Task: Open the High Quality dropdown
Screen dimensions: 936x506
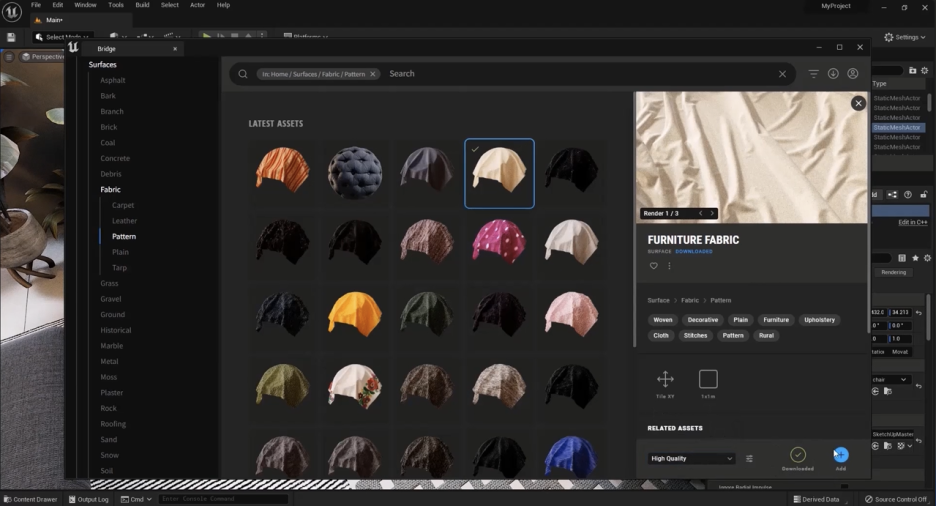Action: click(691, 458)
